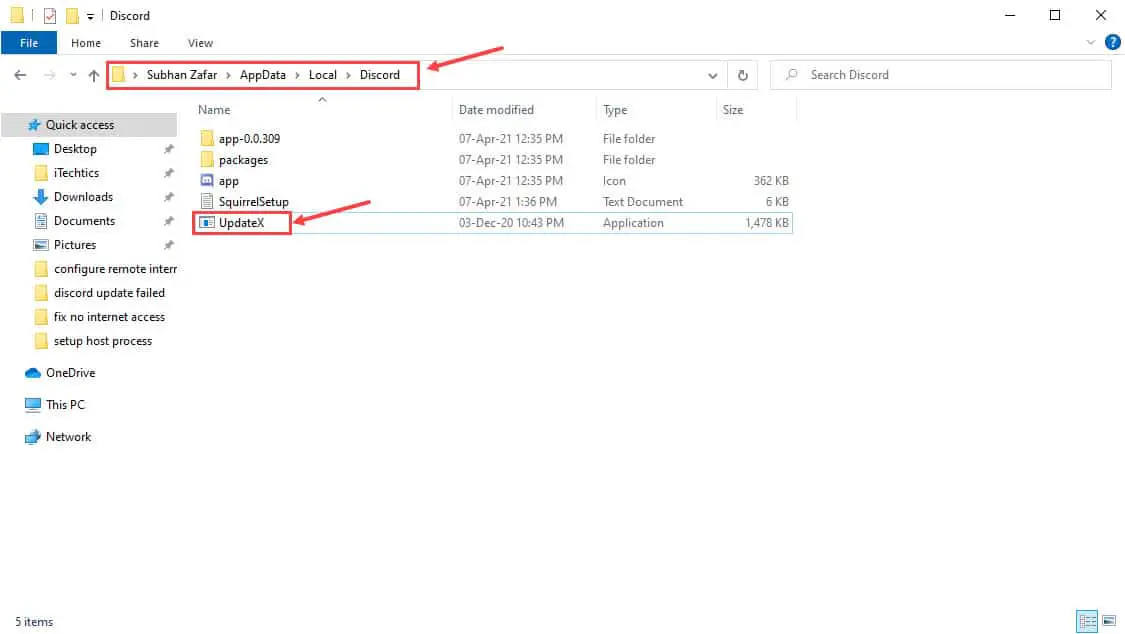Sort files by the Type column

pyautogui.click(x=615, y=110)
